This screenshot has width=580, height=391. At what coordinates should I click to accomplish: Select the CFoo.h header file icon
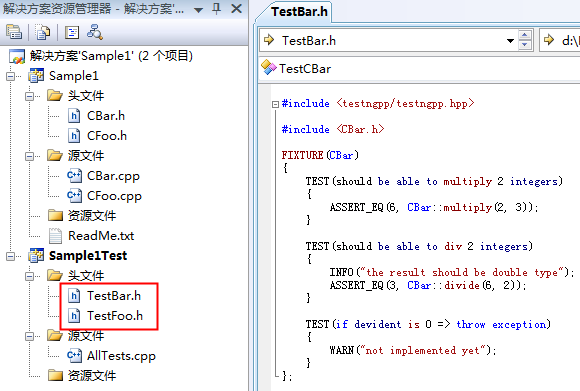coord(74,136)
